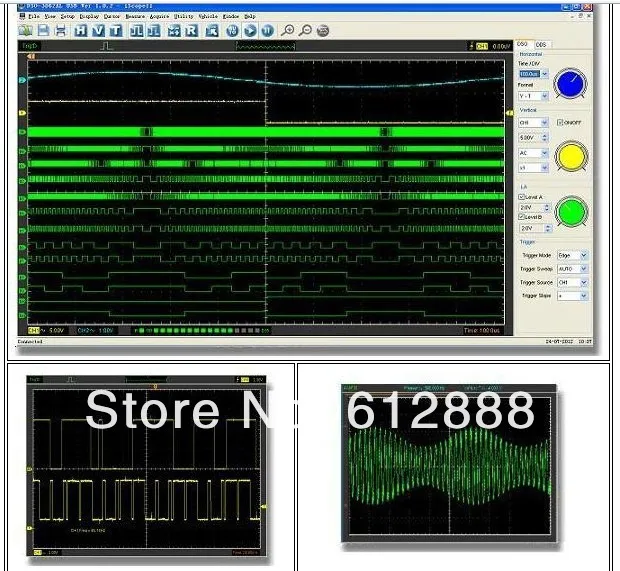Click the round auto-set toolbar icon

(x=232, y=30)
